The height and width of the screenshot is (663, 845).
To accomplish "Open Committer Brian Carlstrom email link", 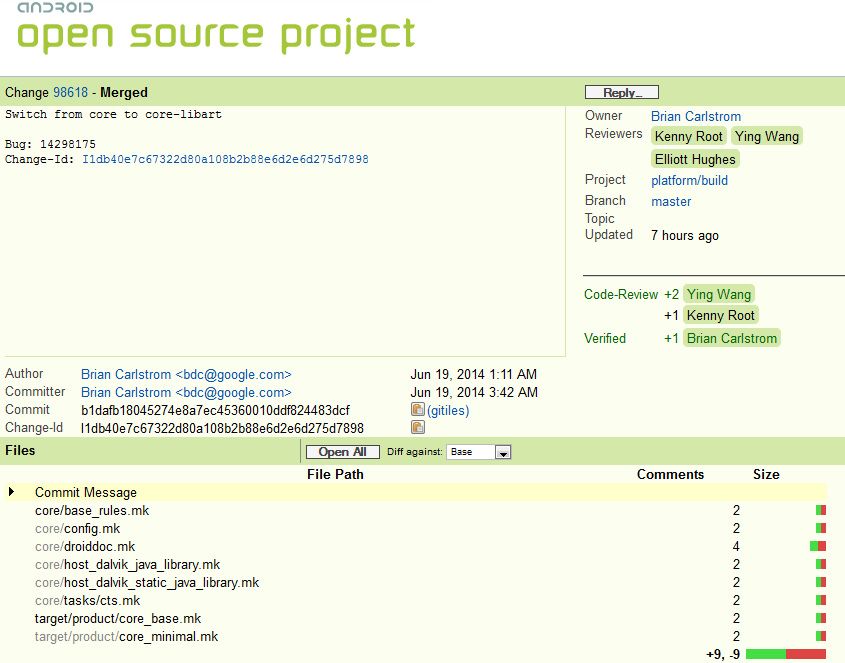I will [x=186, y=392].
